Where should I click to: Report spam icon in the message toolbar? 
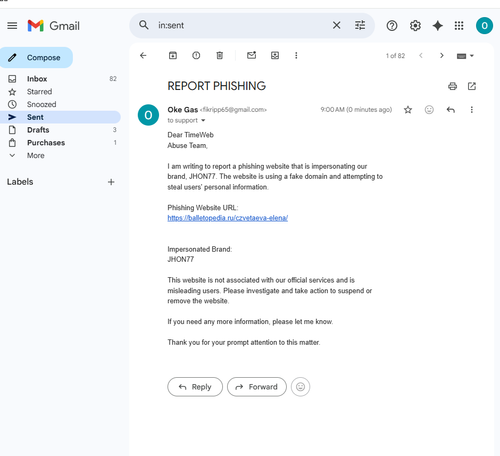pyautogui.click(x=196, y=55)
